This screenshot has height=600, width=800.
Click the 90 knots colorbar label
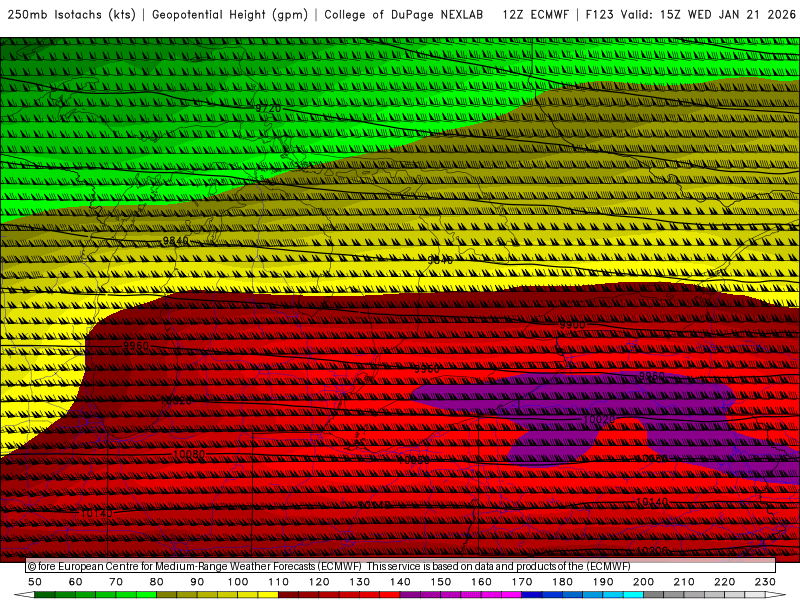[x=197, y=582]
